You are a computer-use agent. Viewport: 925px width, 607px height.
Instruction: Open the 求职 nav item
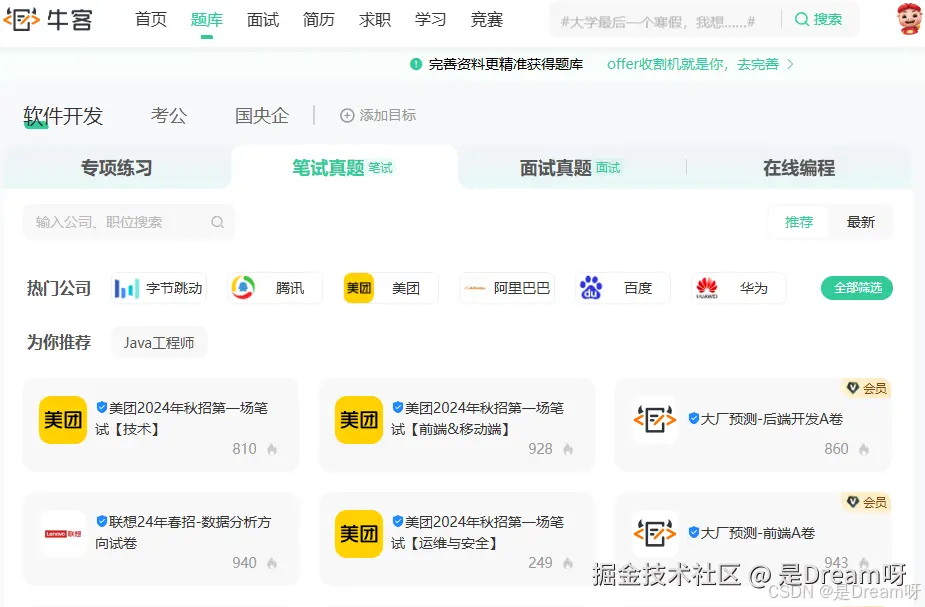click(375, 19)
